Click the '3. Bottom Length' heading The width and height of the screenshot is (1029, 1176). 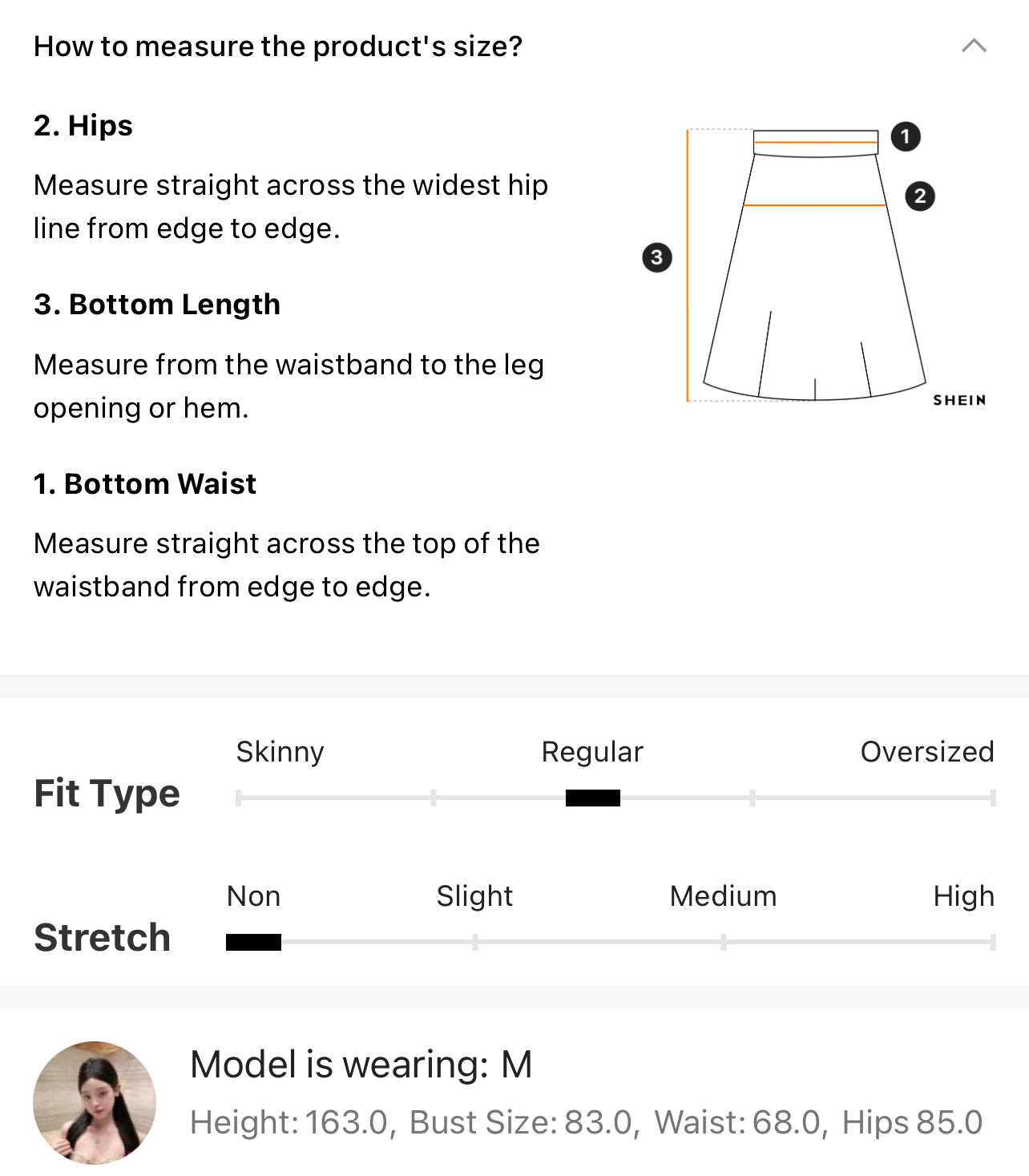pyautogui.click(x=157, y=305)
